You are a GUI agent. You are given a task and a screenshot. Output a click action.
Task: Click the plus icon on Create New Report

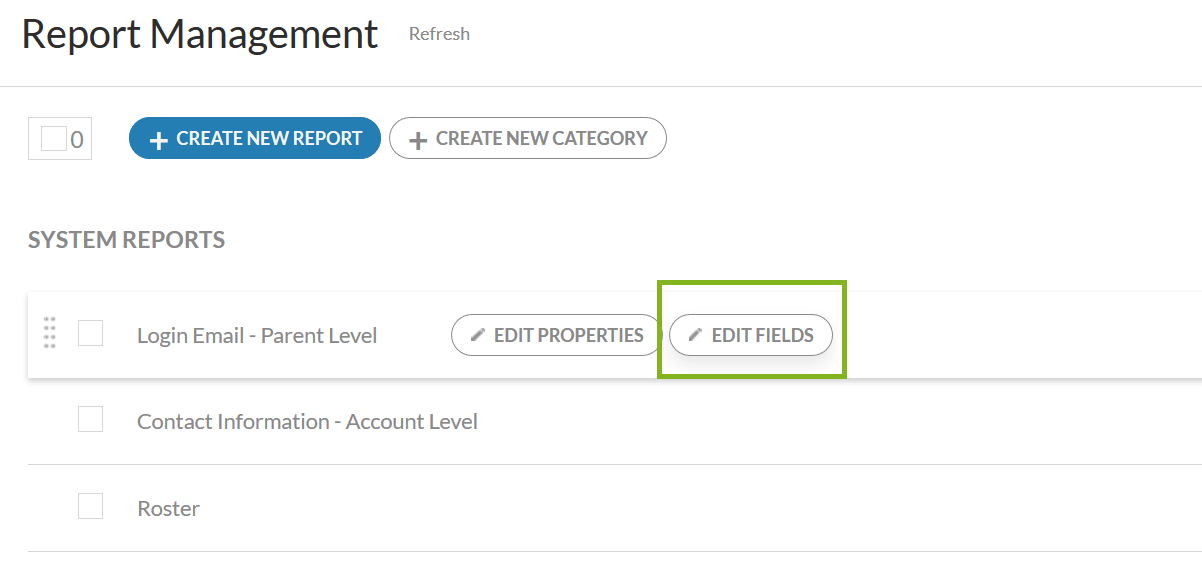[x=158, y=140]
